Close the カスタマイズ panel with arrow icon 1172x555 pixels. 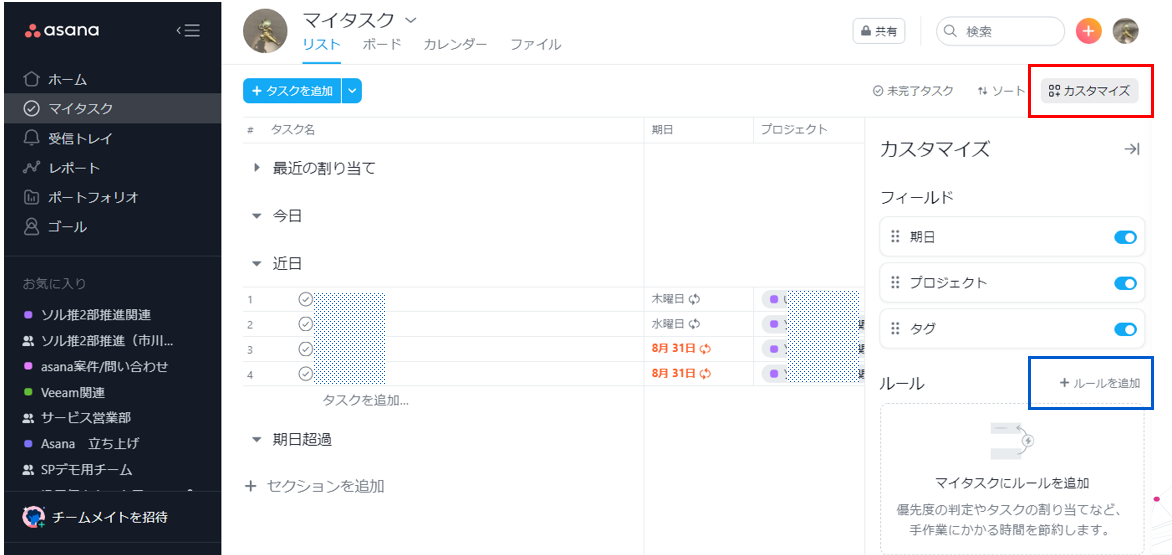tap(1132, 149)
